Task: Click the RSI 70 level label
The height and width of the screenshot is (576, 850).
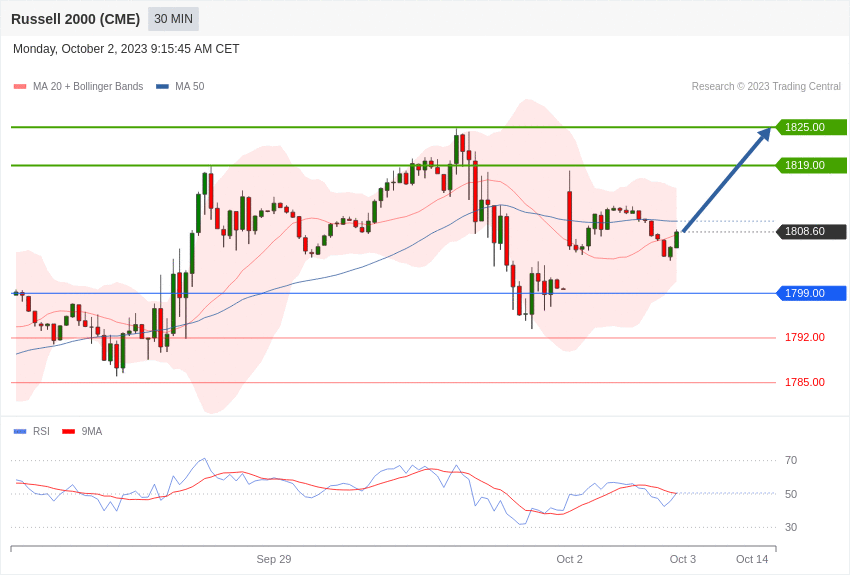Action: (791, 461)
